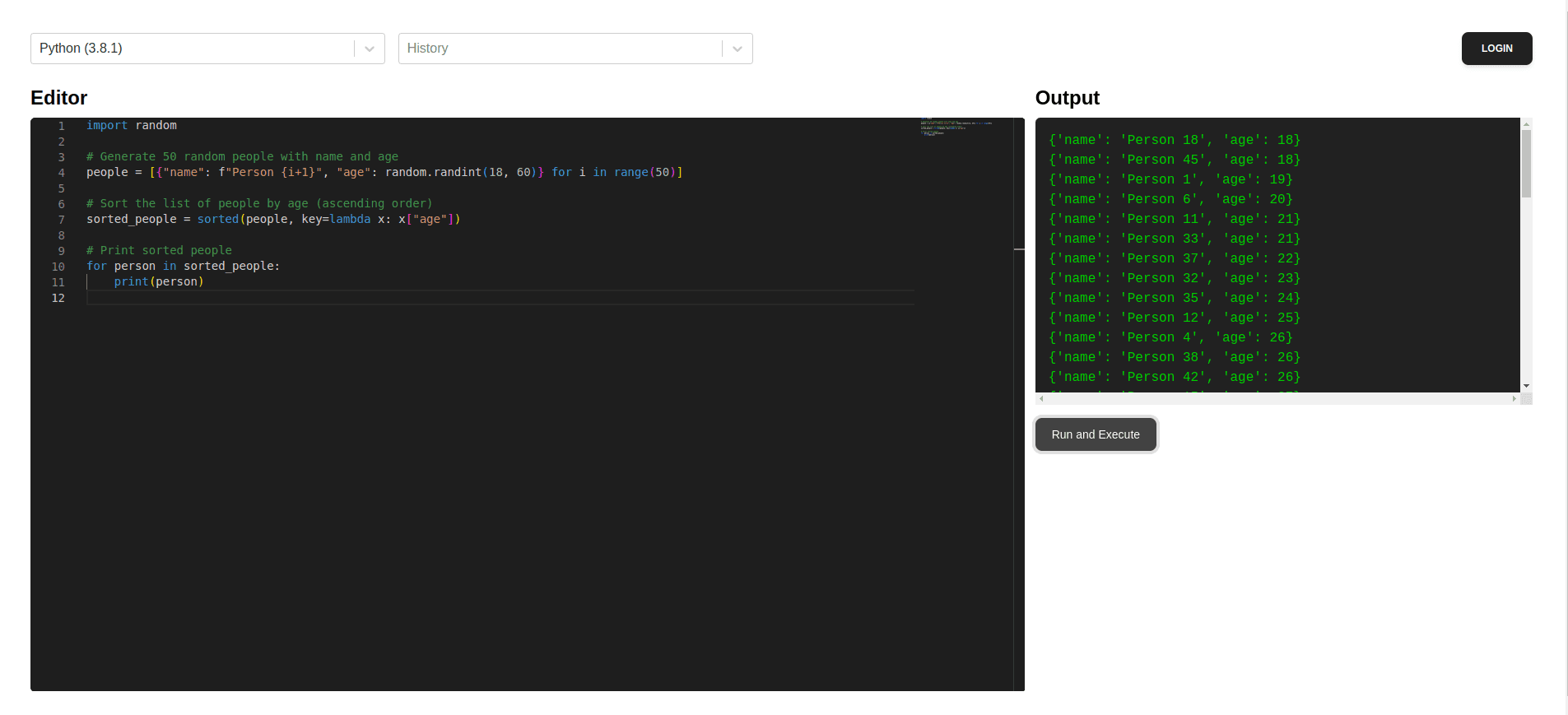Click the output row for 'Person 12'
Screen dimensions: 1568x715
[1175, 318]
